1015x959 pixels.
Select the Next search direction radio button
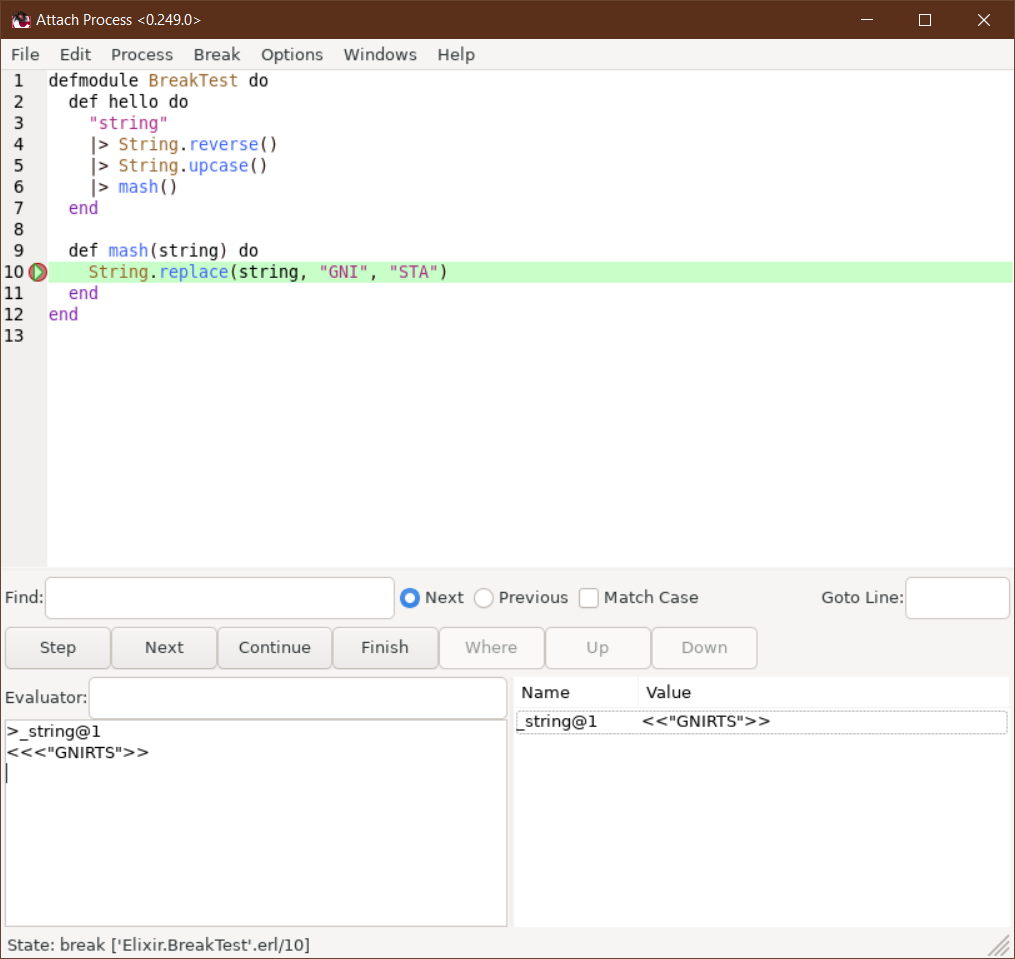pos(410,598)
